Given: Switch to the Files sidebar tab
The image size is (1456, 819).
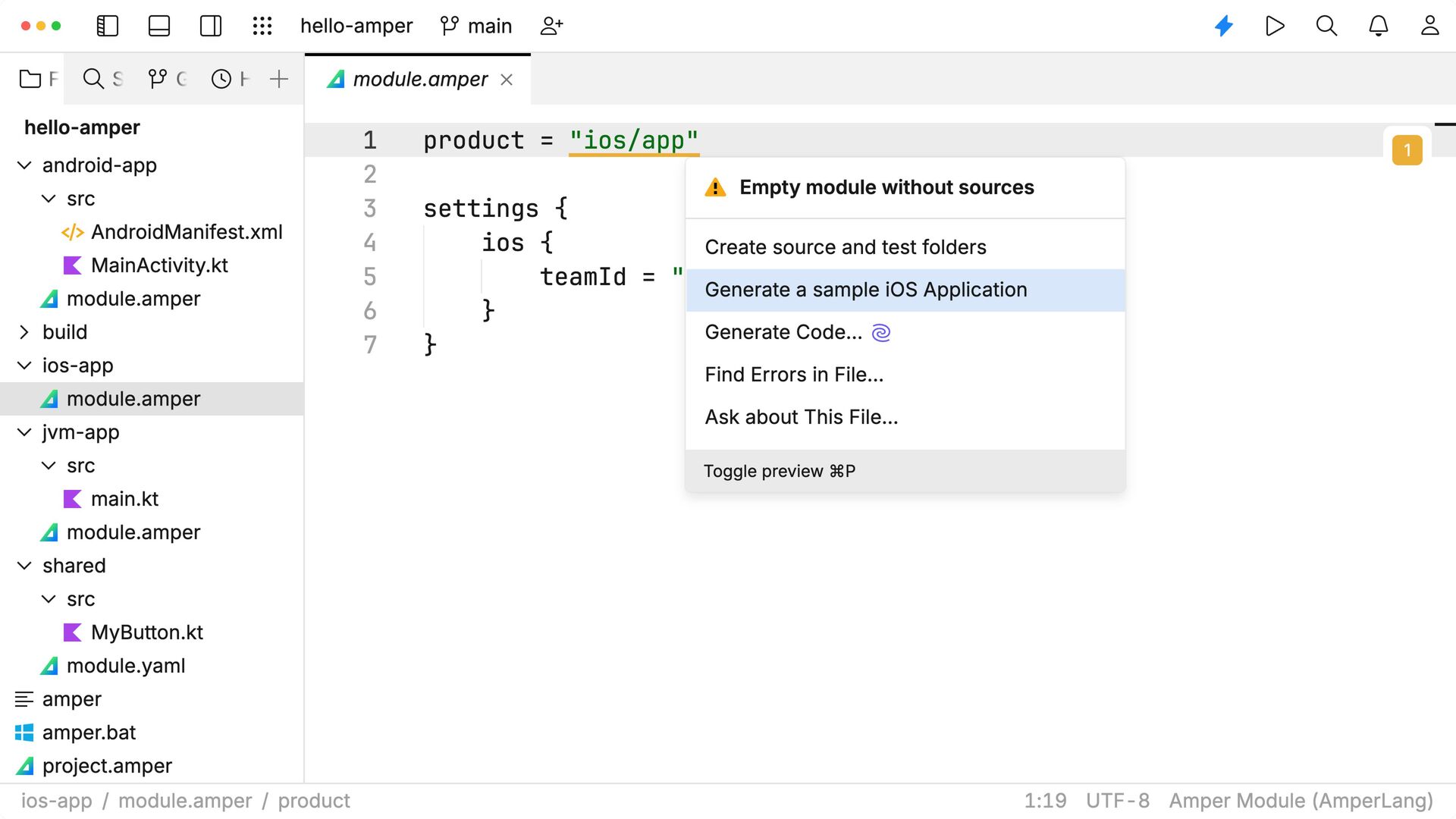Looking at the screenshot, I should coord(38,79).
